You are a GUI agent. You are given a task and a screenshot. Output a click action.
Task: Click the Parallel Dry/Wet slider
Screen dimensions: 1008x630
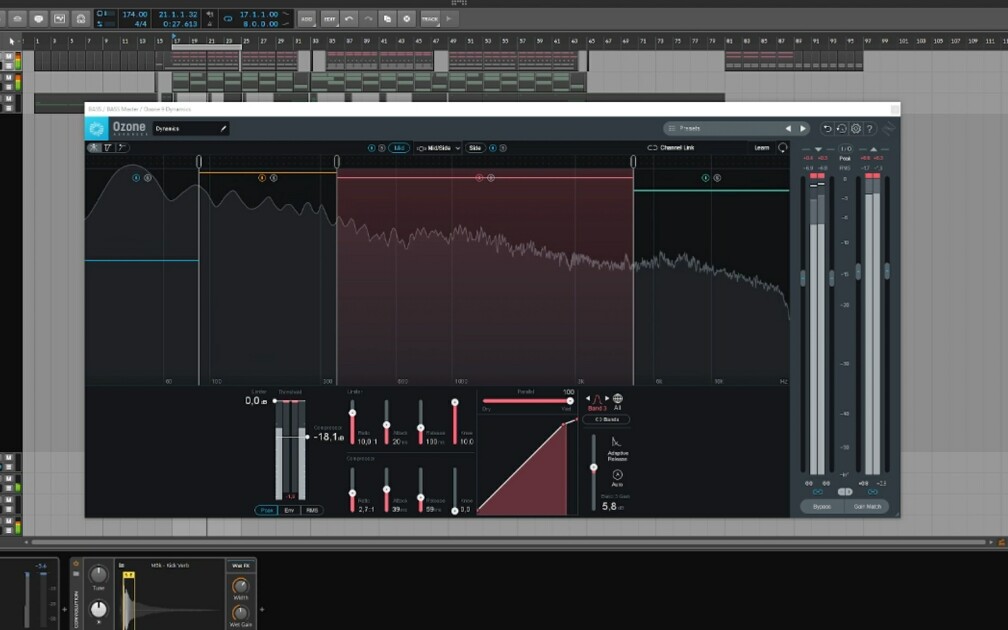pos(527,400)
